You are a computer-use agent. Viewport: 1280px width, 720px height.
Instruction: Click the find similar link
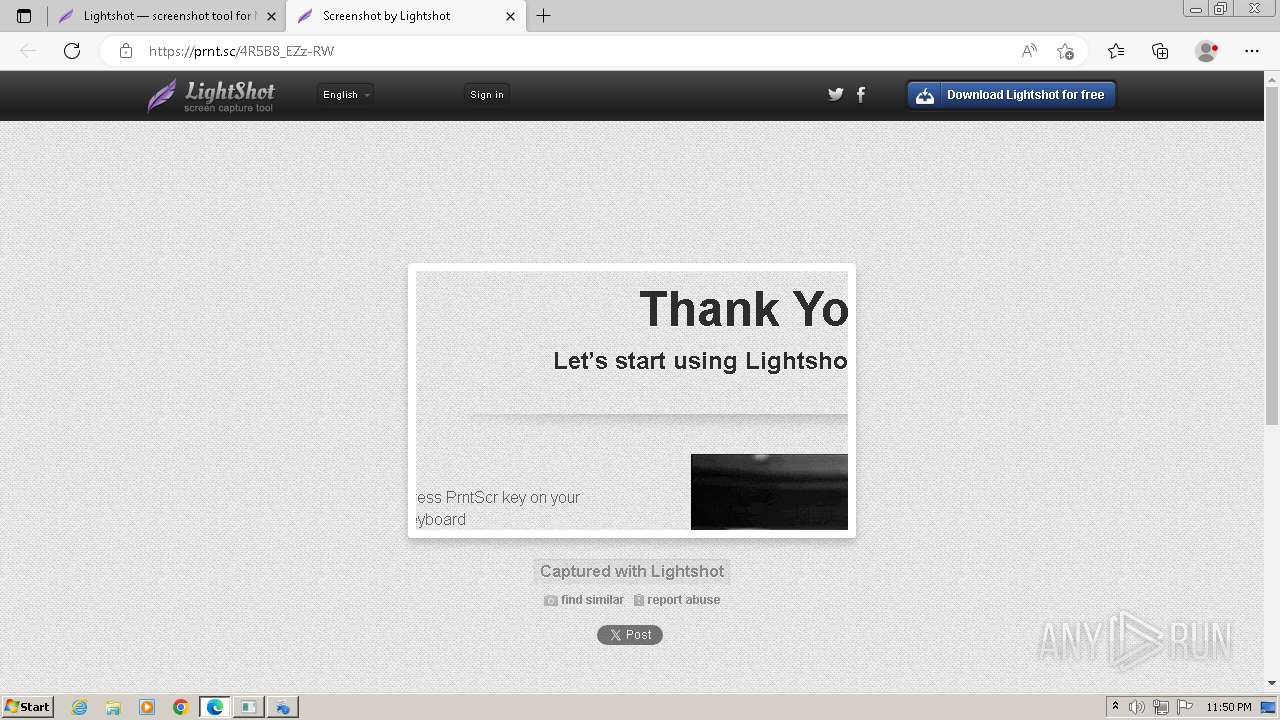pos(584,600)
